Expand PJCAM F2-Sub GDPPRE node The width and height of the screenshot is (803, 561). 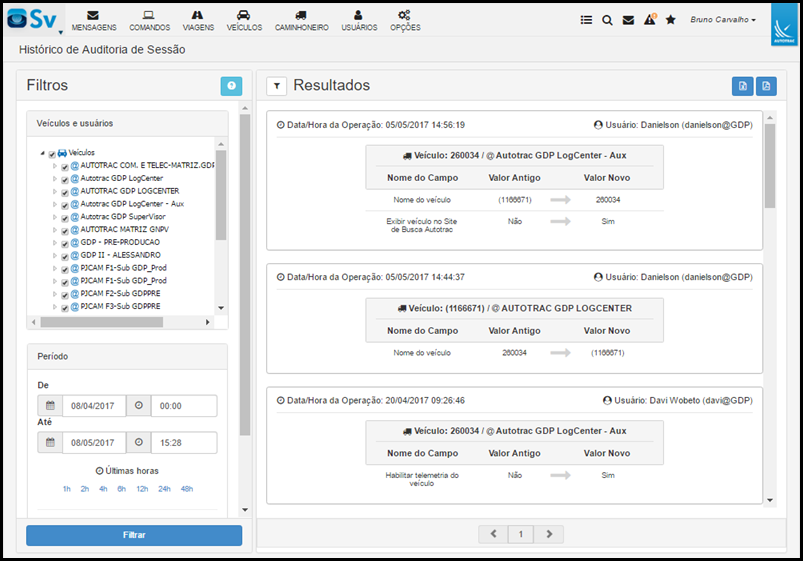tap(55, 294)
